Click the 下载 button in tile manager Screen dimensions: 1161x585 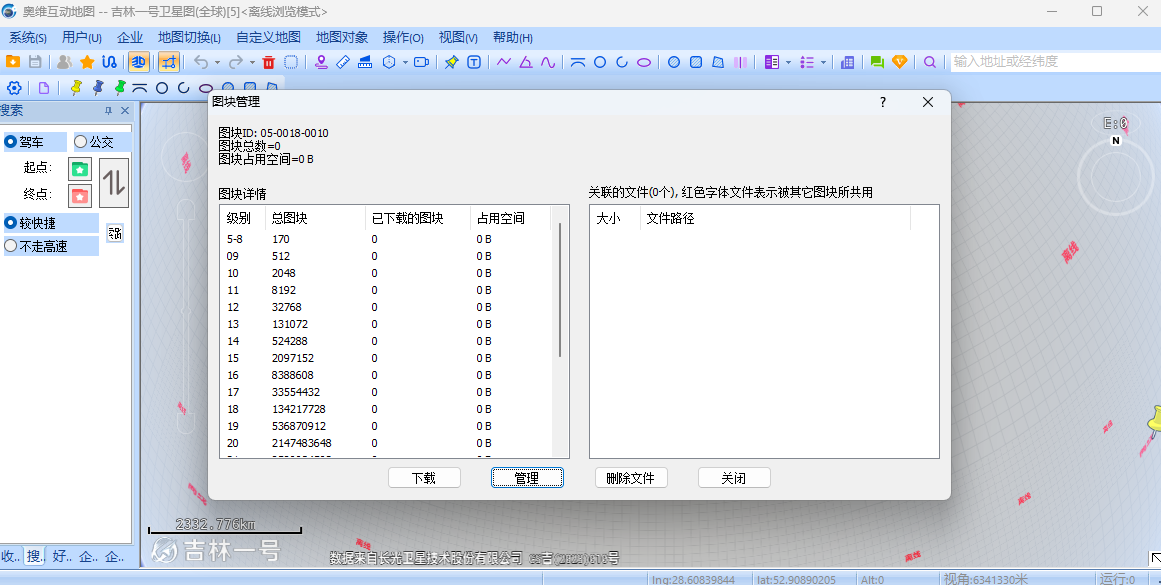coord(424,477)
